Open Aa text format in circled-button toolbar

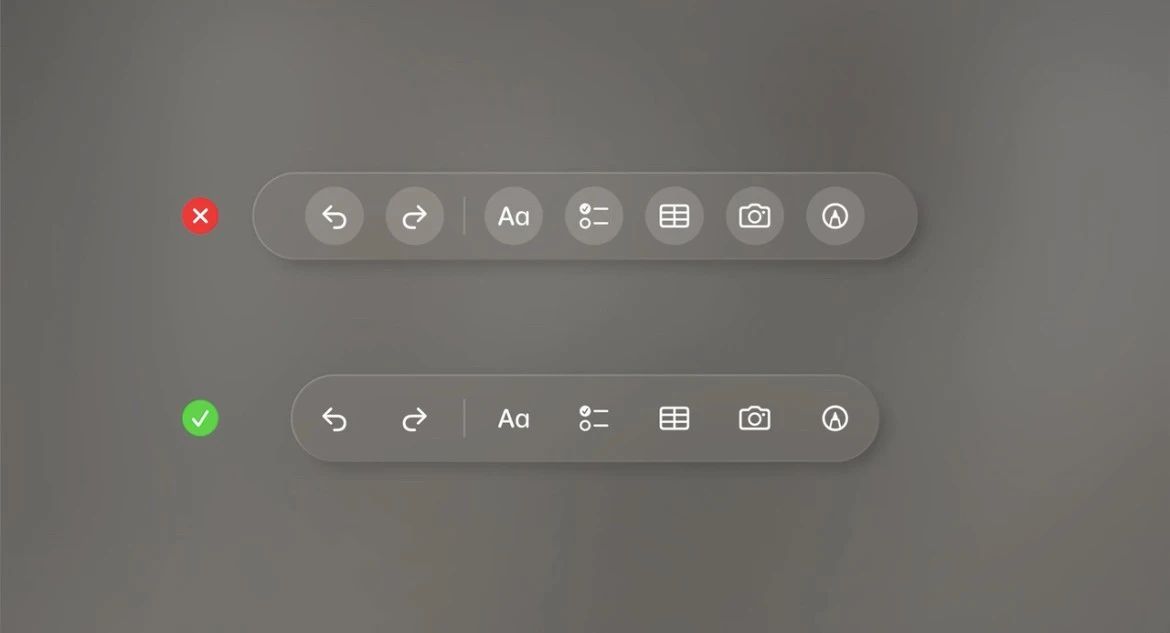tap(513, 216)
